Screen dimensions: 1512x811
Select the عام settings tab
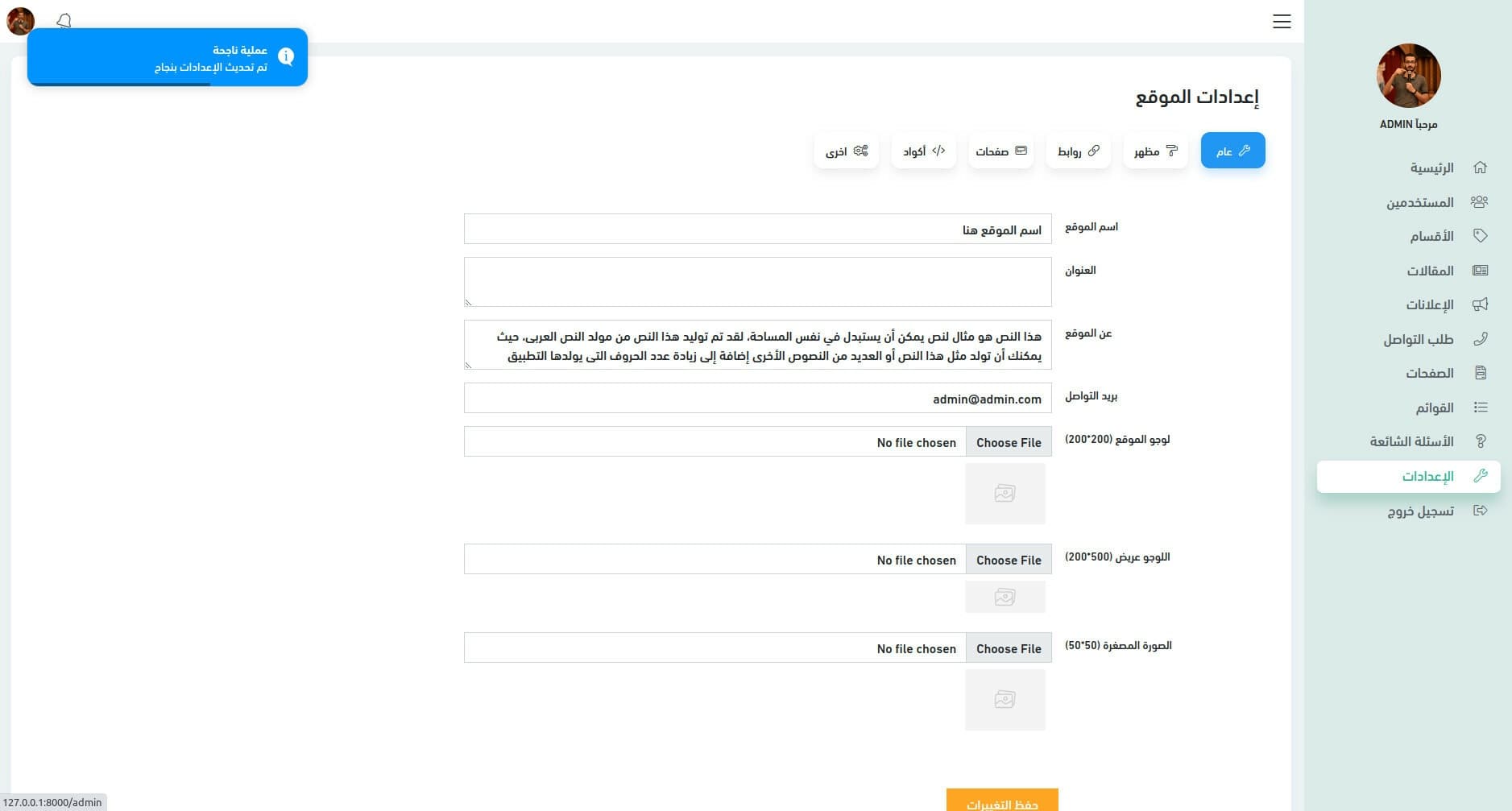click(x=1232, y=151)
